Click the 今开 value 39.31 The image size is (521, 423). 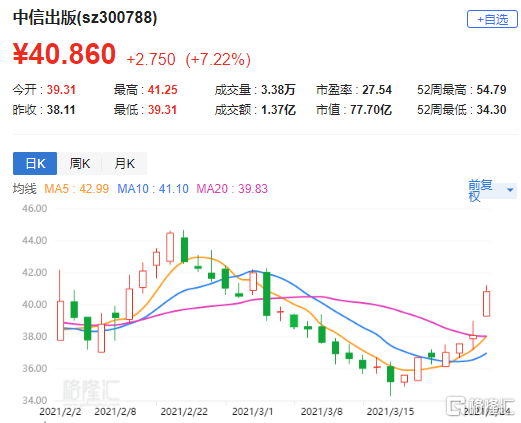click(61, 90)
